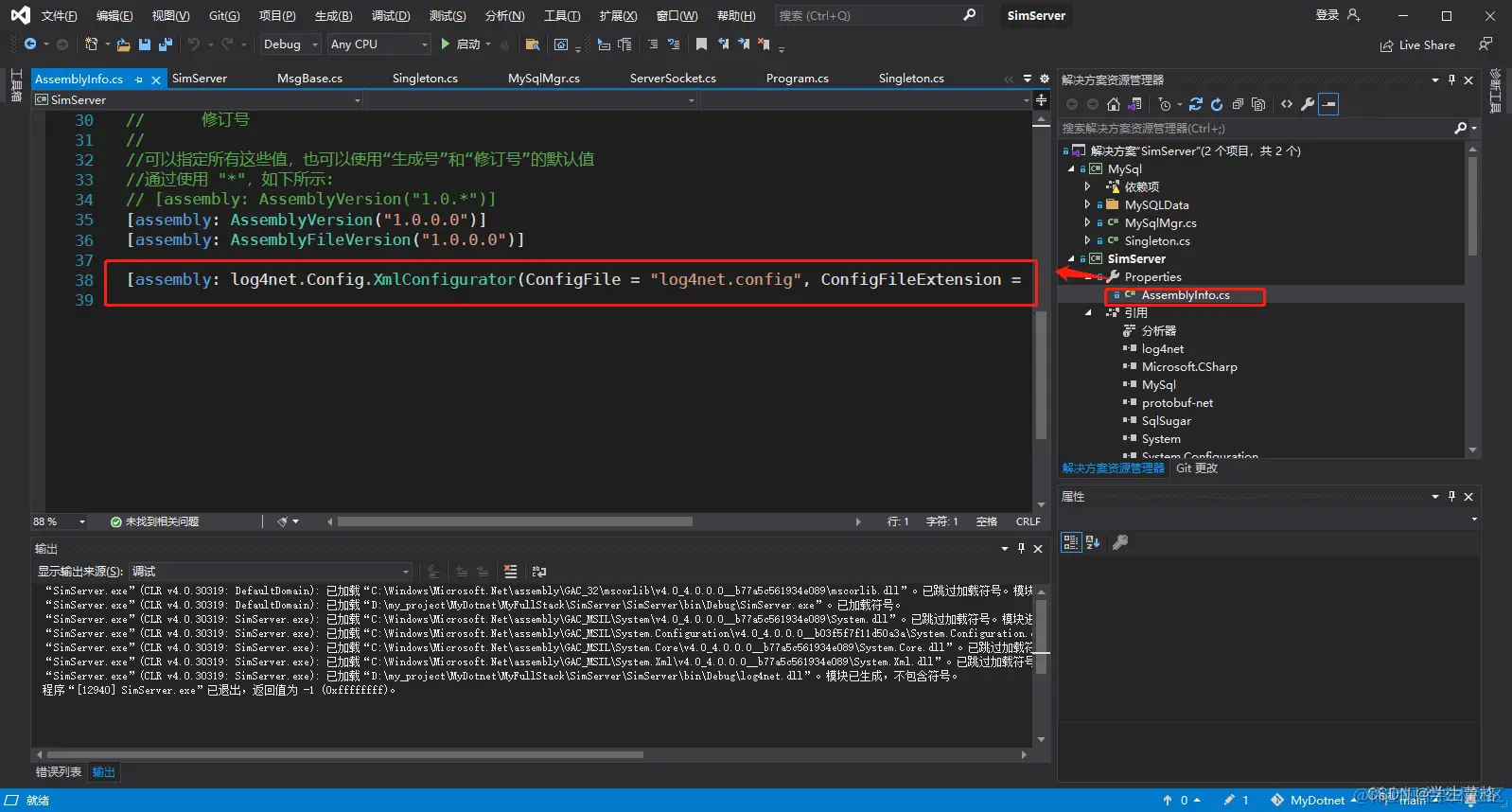
Task: Pin the AssemblyInfo.cs tab
Action: click(139, 79)
